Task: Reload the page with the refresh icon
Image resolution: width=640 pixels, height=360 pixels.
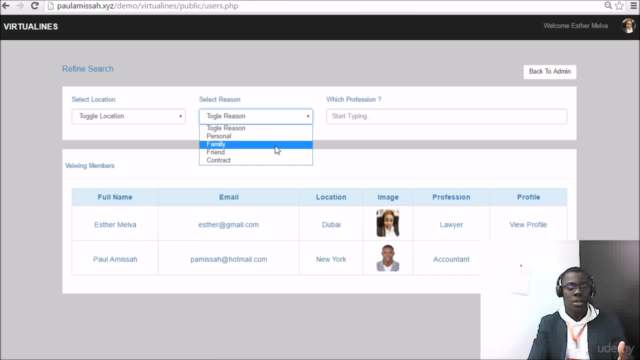Action: (35, 6)
